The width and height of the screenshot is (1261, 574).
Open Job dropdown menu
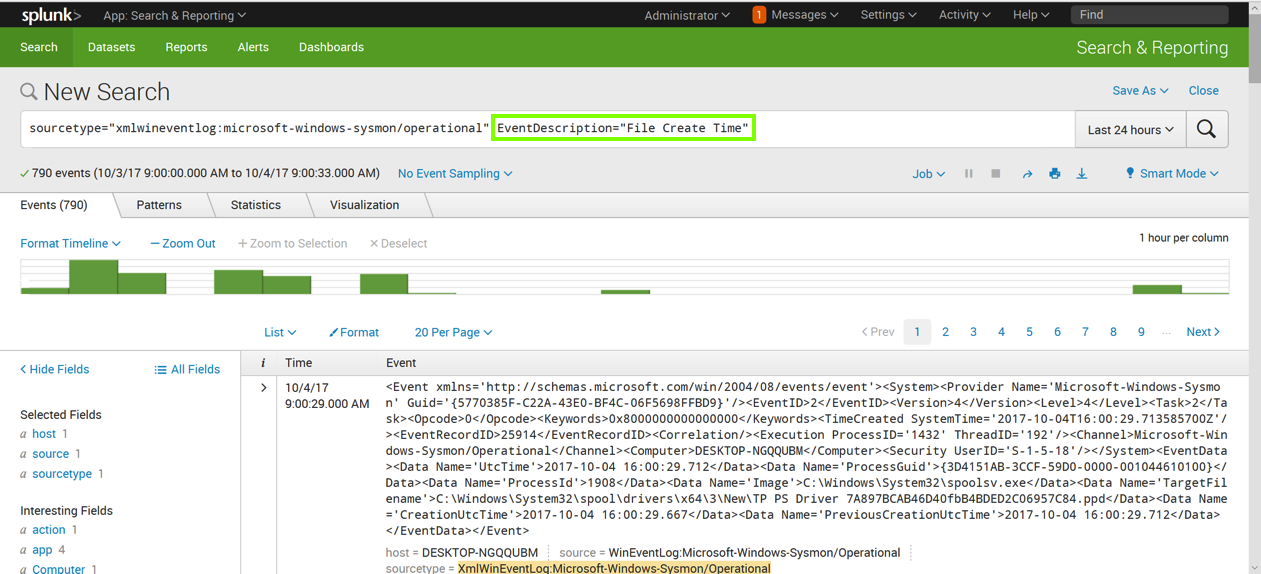(x=928, y=173)
